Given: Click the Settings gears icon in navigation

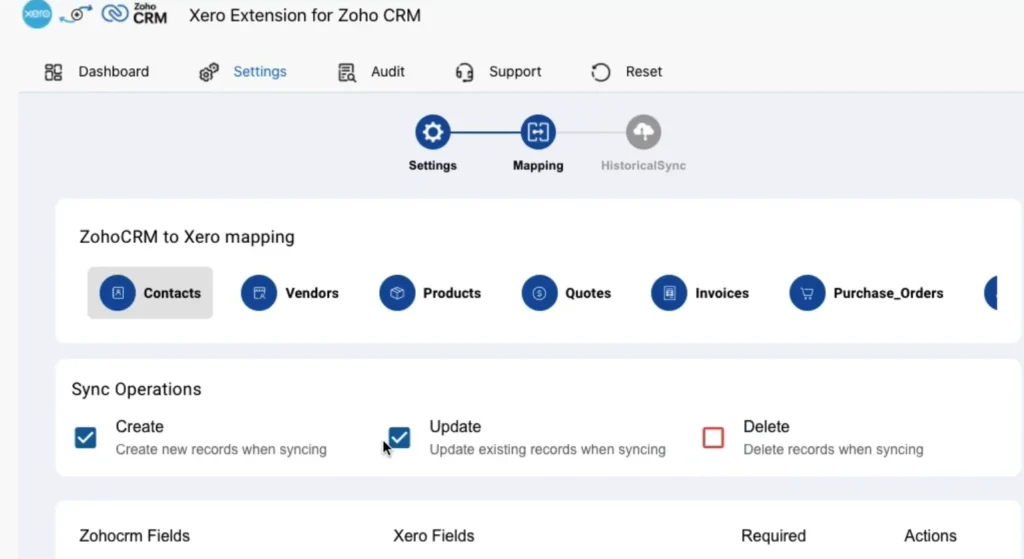Looking at the screenshot, I should tap(209, 72).
